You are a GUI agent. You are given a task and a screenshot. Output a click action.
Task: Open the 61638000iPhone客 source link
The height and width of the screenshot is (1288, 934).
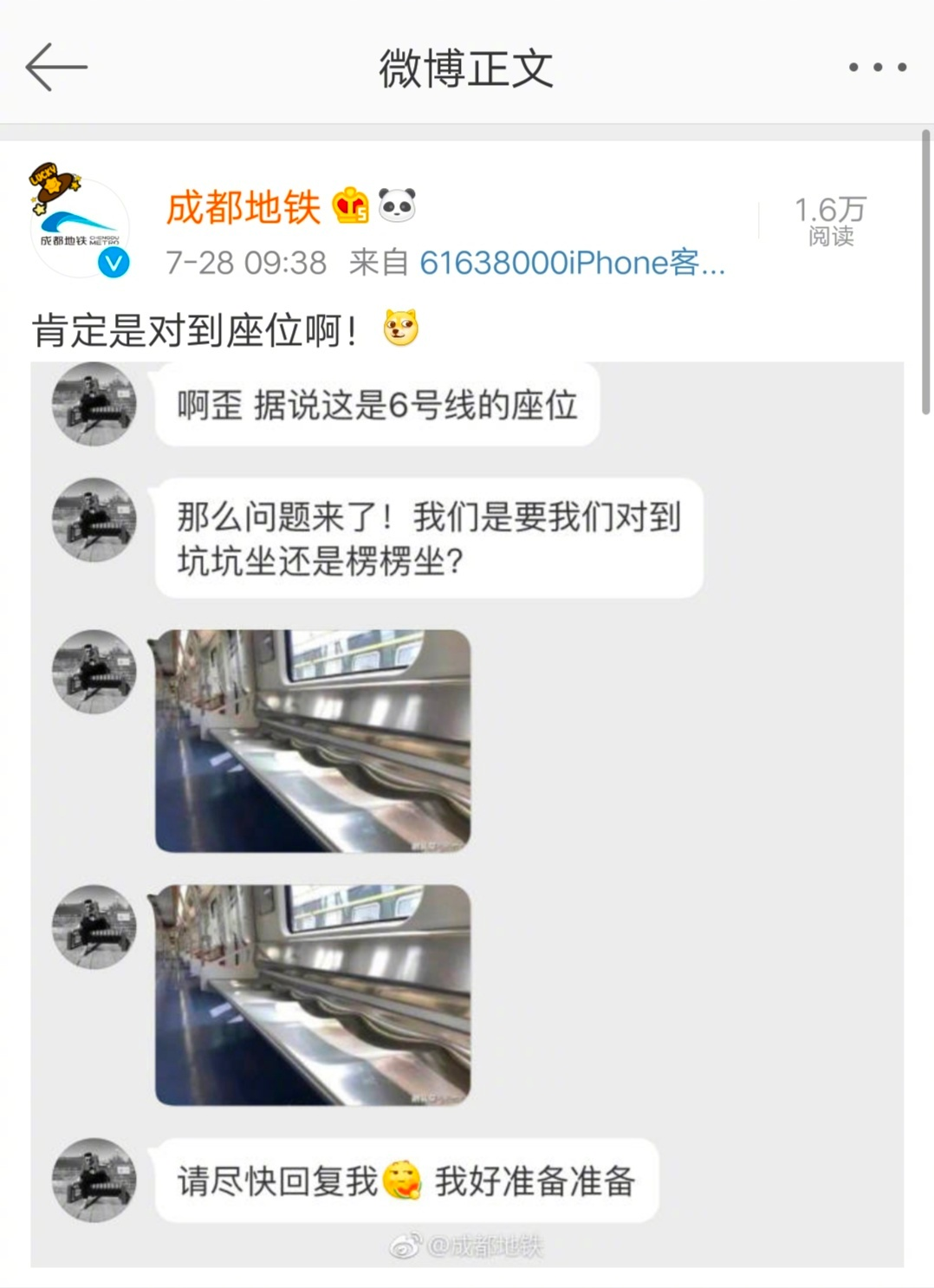click(x=572, y=263)
